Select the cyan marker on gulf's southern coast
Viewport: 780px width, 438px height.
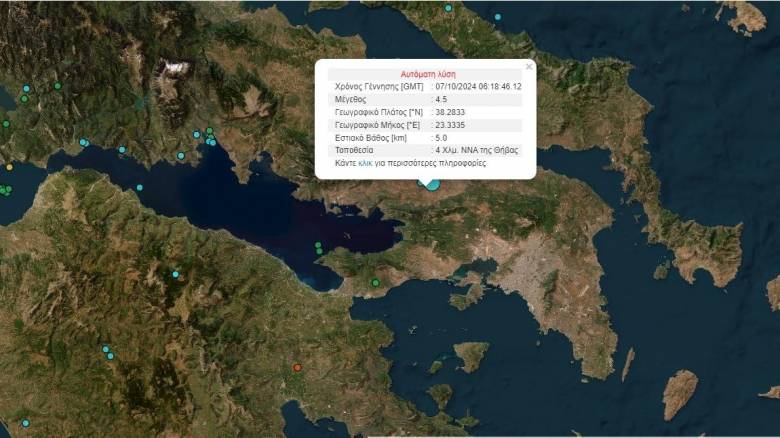pos(175,274)
